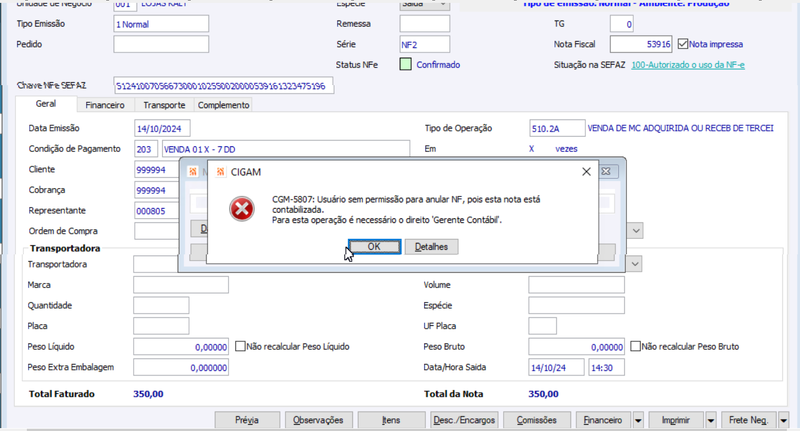Click the Imprimir button
Screen dimensions: 800x431
(676, 420)
